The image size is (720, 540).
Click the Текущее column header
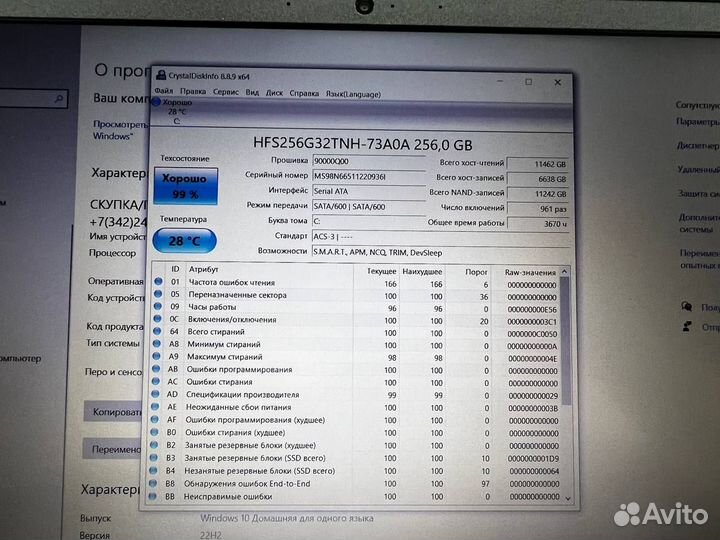pyautogui.click(x=382, y=271)
